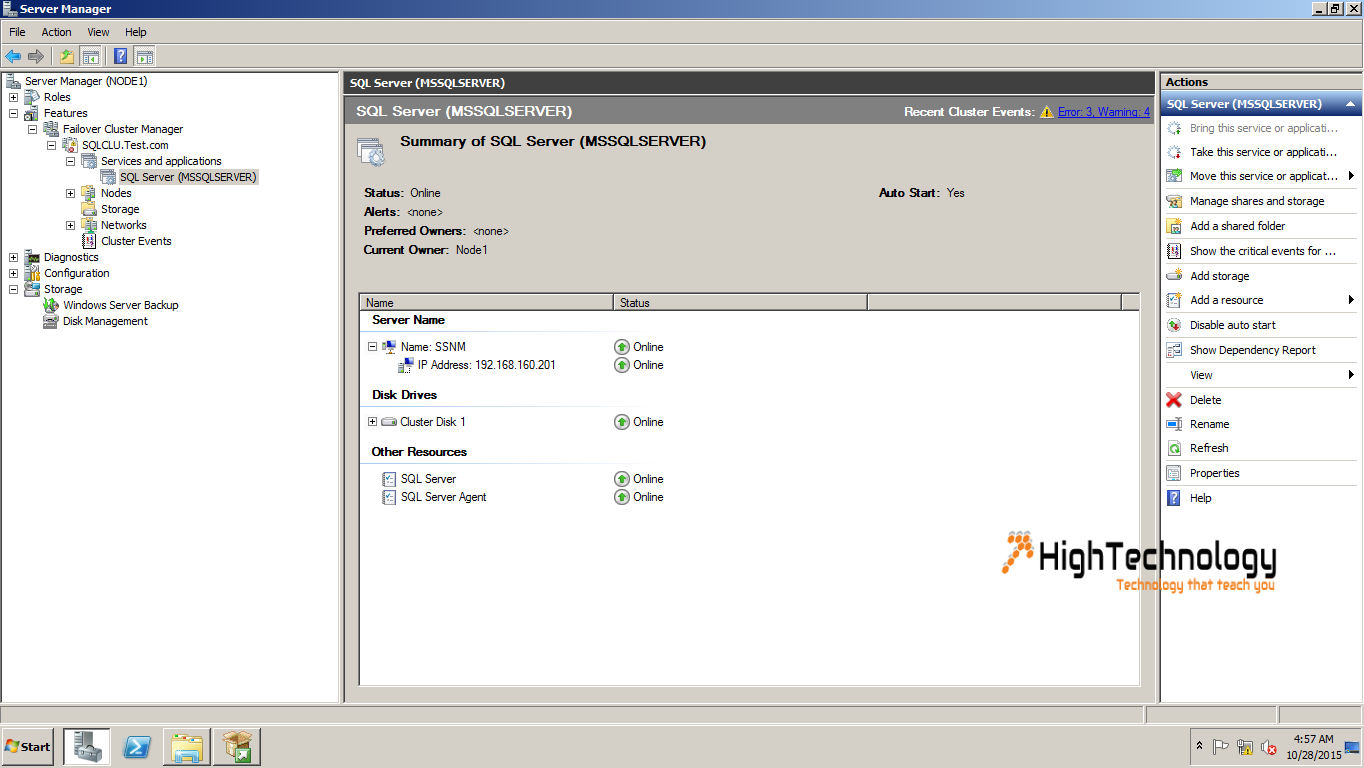
Task: Click Take this service or application offline
Action: point(1262,152)
